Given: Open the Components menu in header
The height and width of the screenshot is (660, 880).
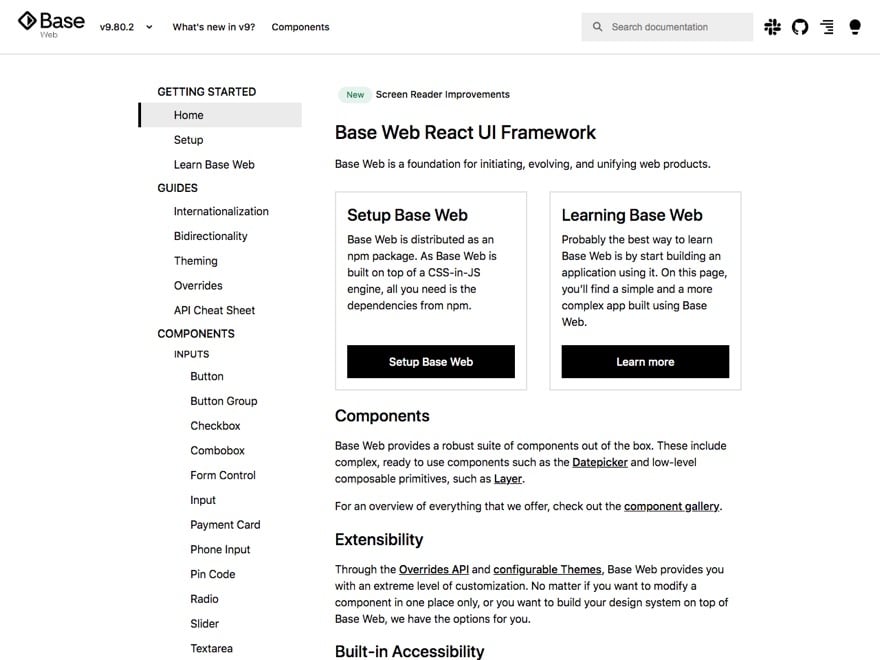Looking at the screenshot, I should 300,27.
